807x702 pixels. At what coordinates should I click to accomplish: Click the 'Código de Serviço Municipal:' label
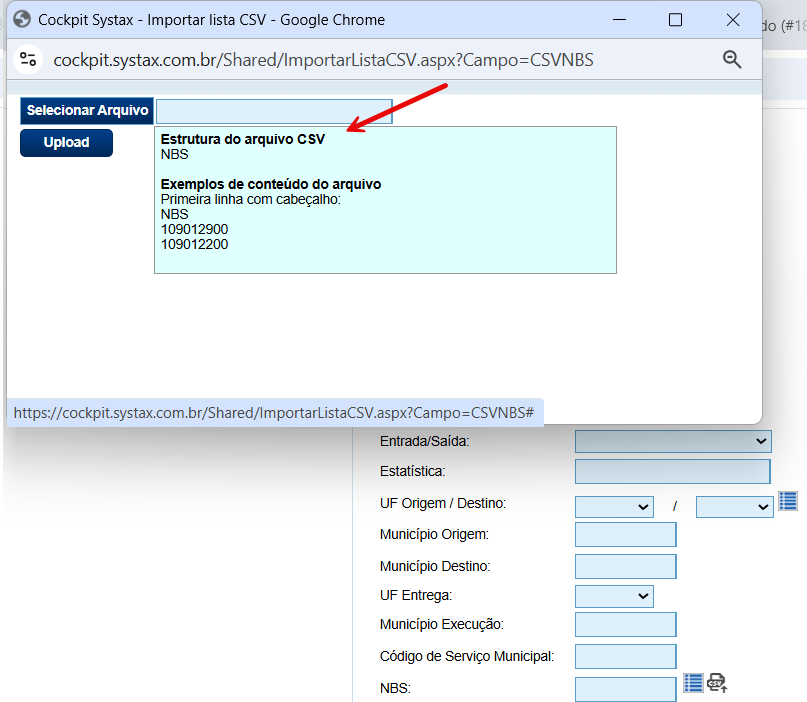point(467,656)
